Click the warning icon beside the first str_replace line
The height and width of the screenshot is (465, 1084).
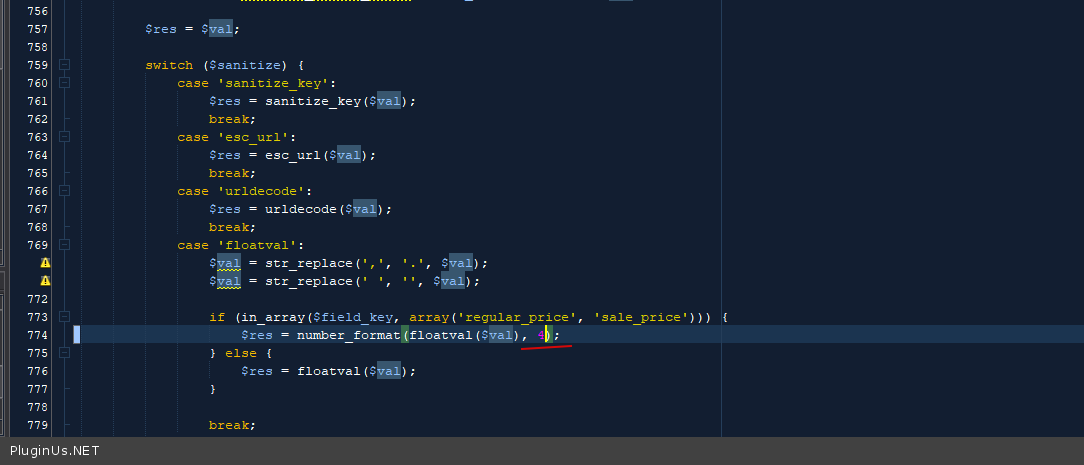click(45, 263)
